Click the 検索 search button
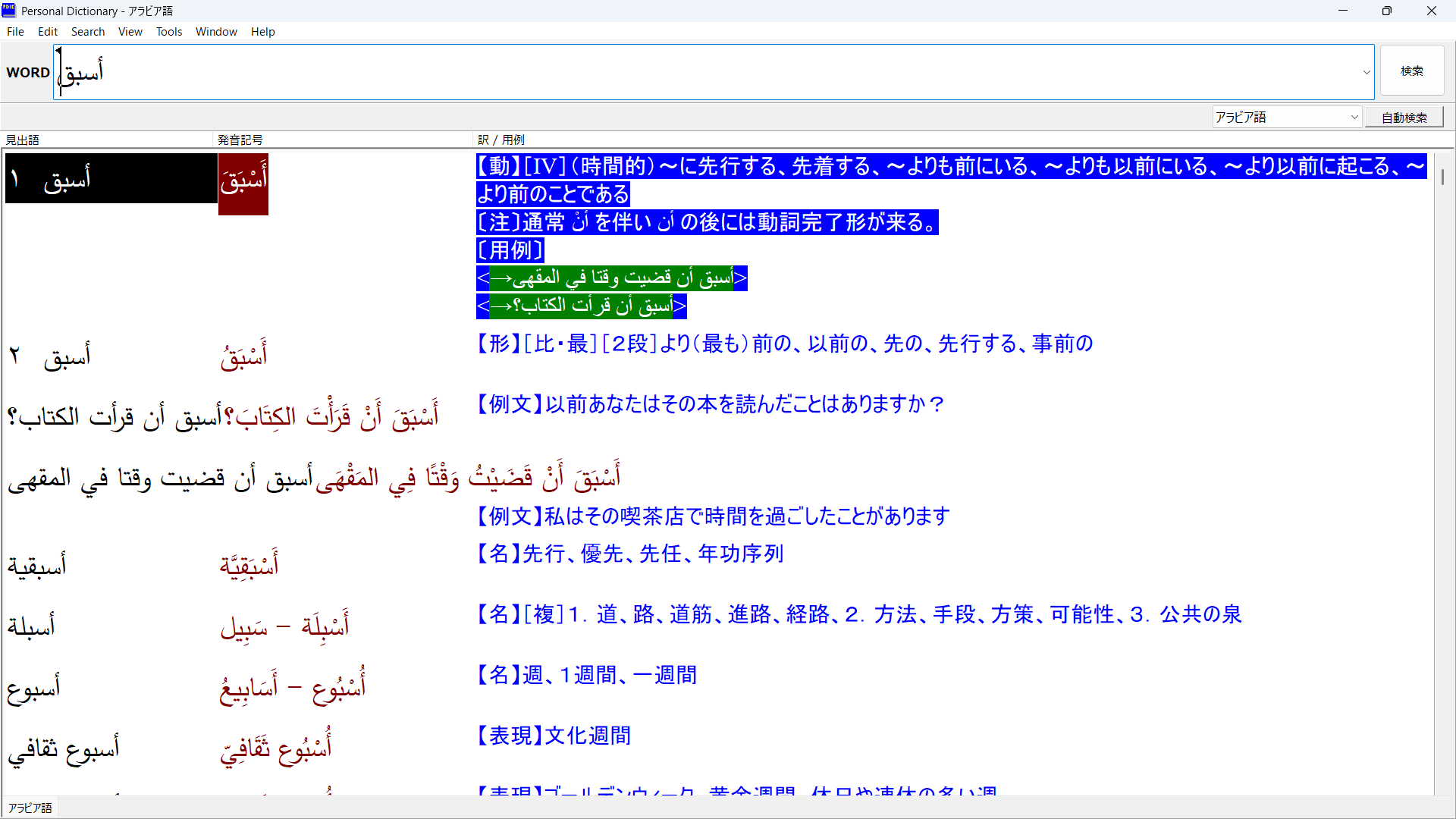This screenshot has height=819, width=1456. pos(1411,71)
